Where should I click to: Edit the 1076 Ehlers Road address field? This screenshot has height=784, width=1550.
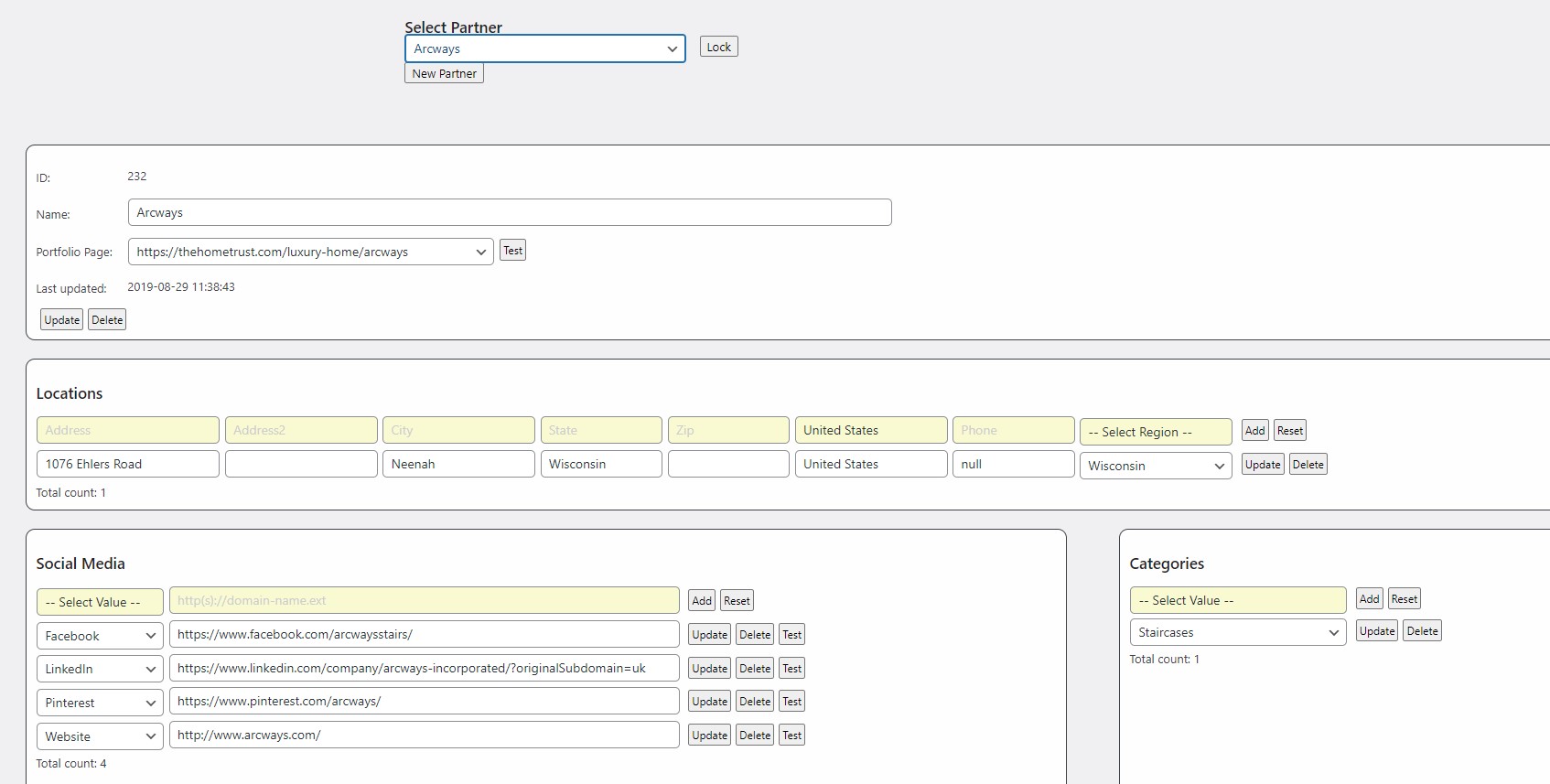coord(127,464)
